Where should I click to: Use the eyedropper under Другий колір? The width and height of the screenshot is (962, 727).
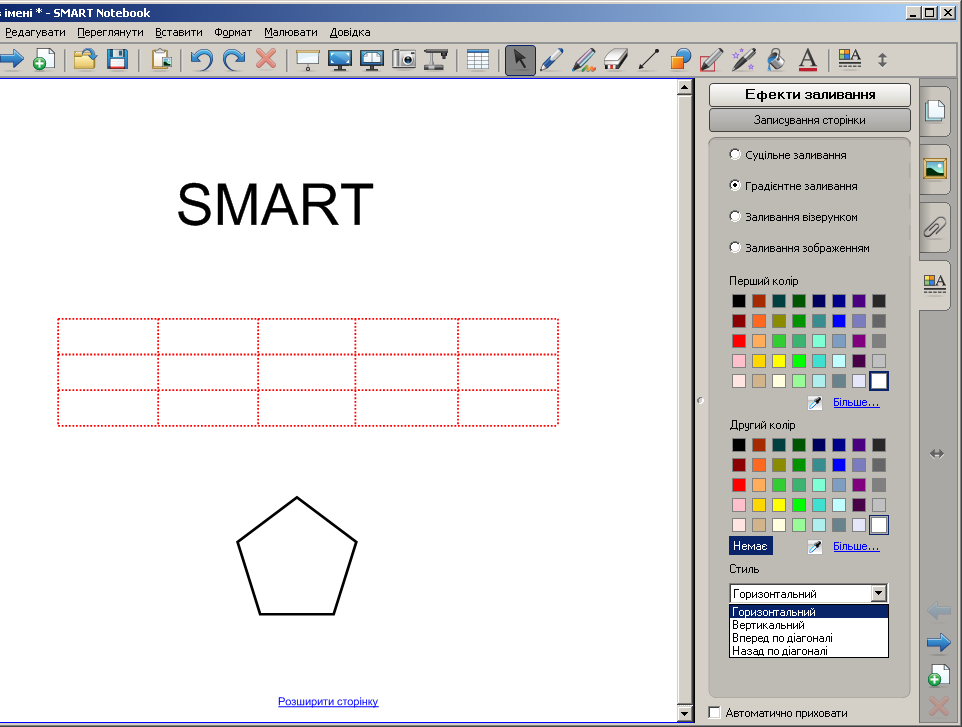815,546
